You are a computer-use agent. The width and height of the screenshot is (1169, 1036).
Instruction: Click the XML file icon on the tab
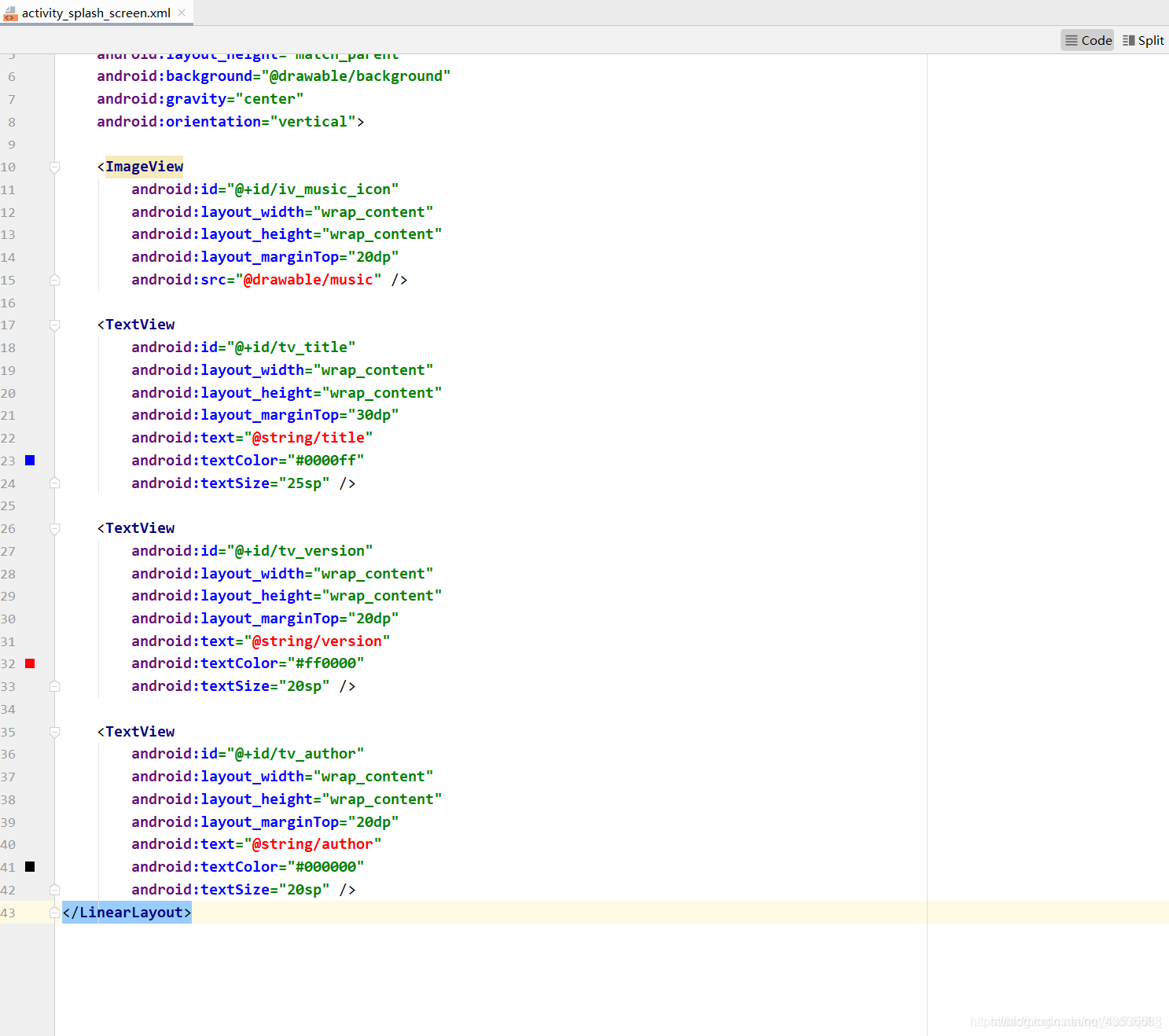[x=10, y=13]
